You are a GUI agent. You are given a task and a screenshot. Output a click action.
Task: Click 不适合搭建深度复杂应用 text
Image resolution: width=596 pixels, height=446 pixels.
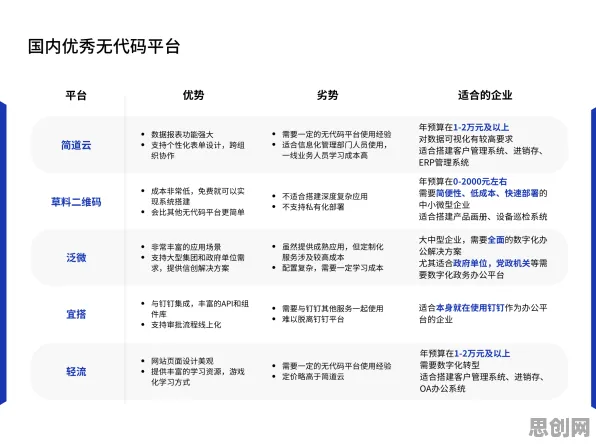(325, 196)
